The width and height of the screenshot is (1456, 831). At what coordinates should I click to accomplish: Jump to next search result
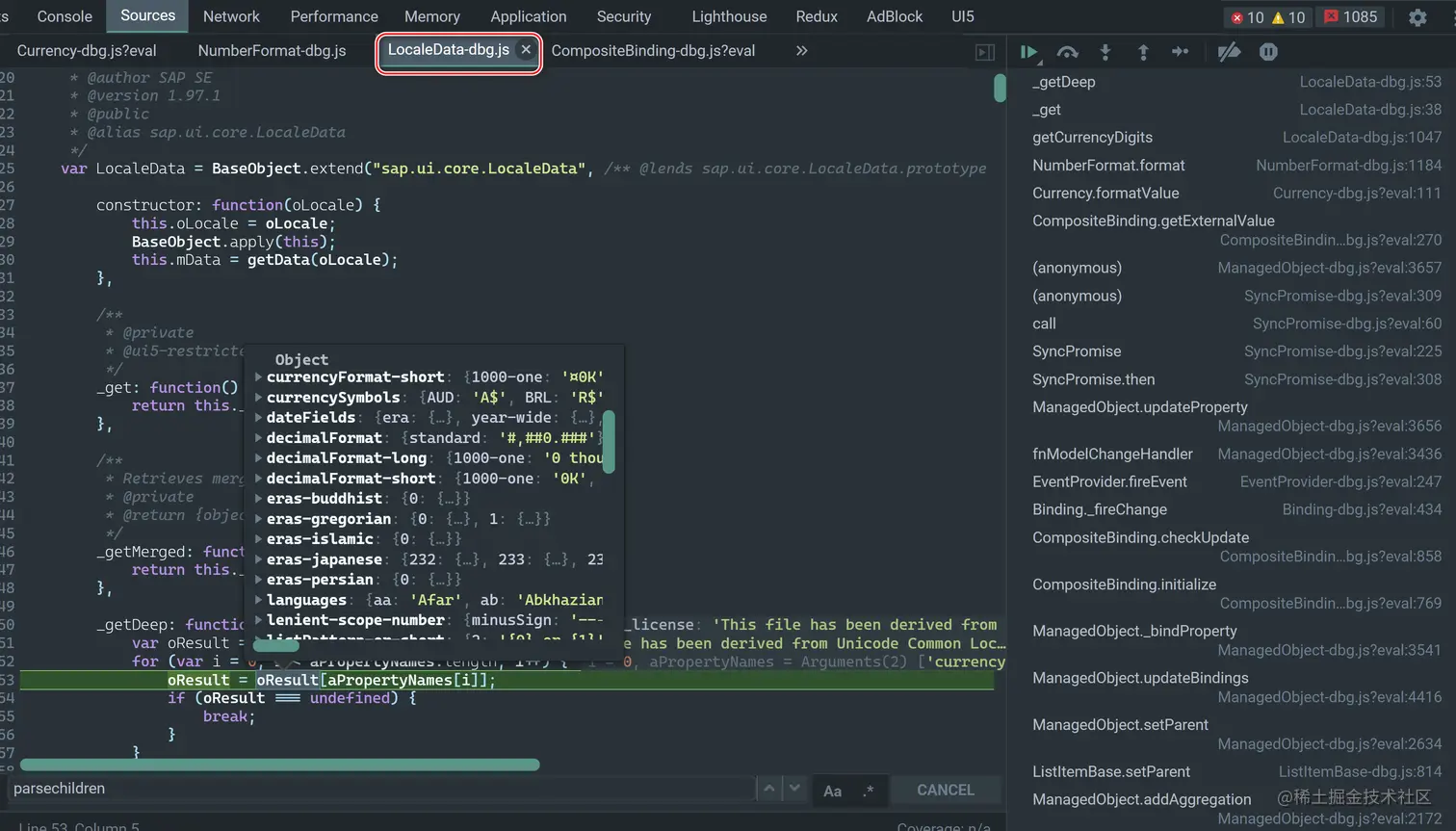[x=793, y=790]
